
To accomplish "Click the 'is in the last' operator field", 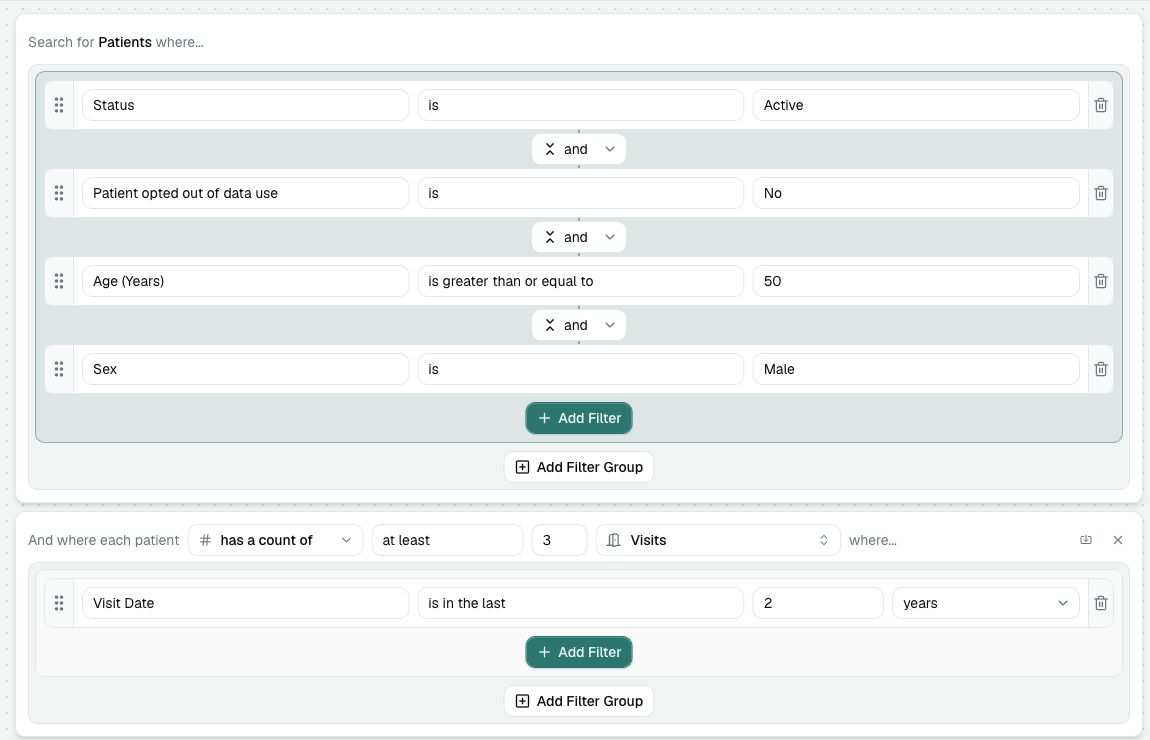I will pyautogui.click(x=580, y=603).
